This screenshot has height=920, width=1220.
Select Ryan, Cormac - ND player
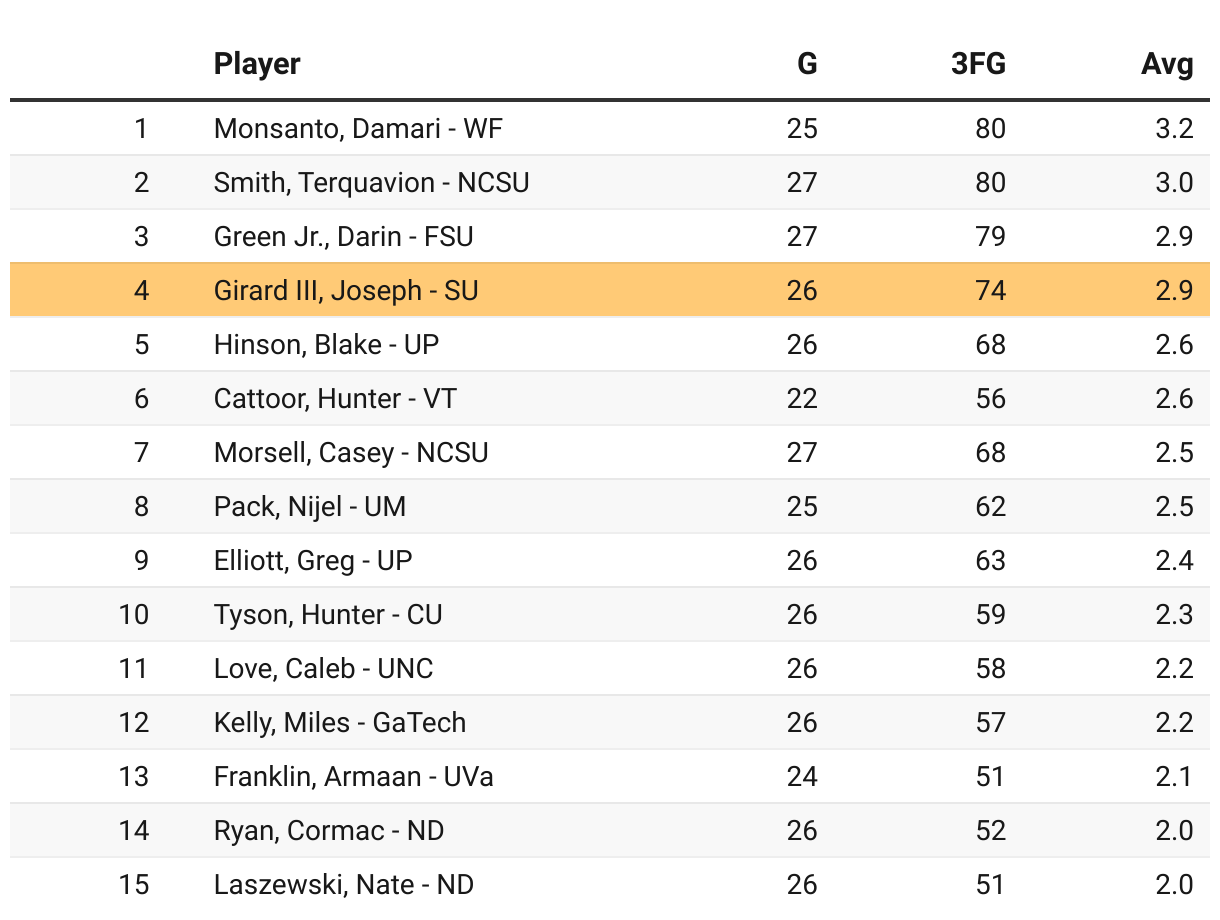(x=329, y=831)
